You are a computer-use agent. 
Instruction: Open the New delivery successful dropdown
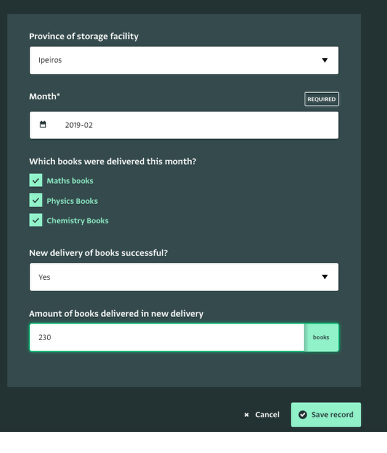[x=184, y=277]
